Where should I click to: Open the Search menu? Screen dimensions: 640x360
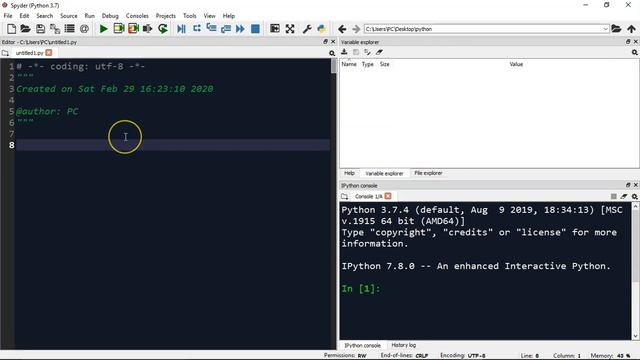[44, 16]
